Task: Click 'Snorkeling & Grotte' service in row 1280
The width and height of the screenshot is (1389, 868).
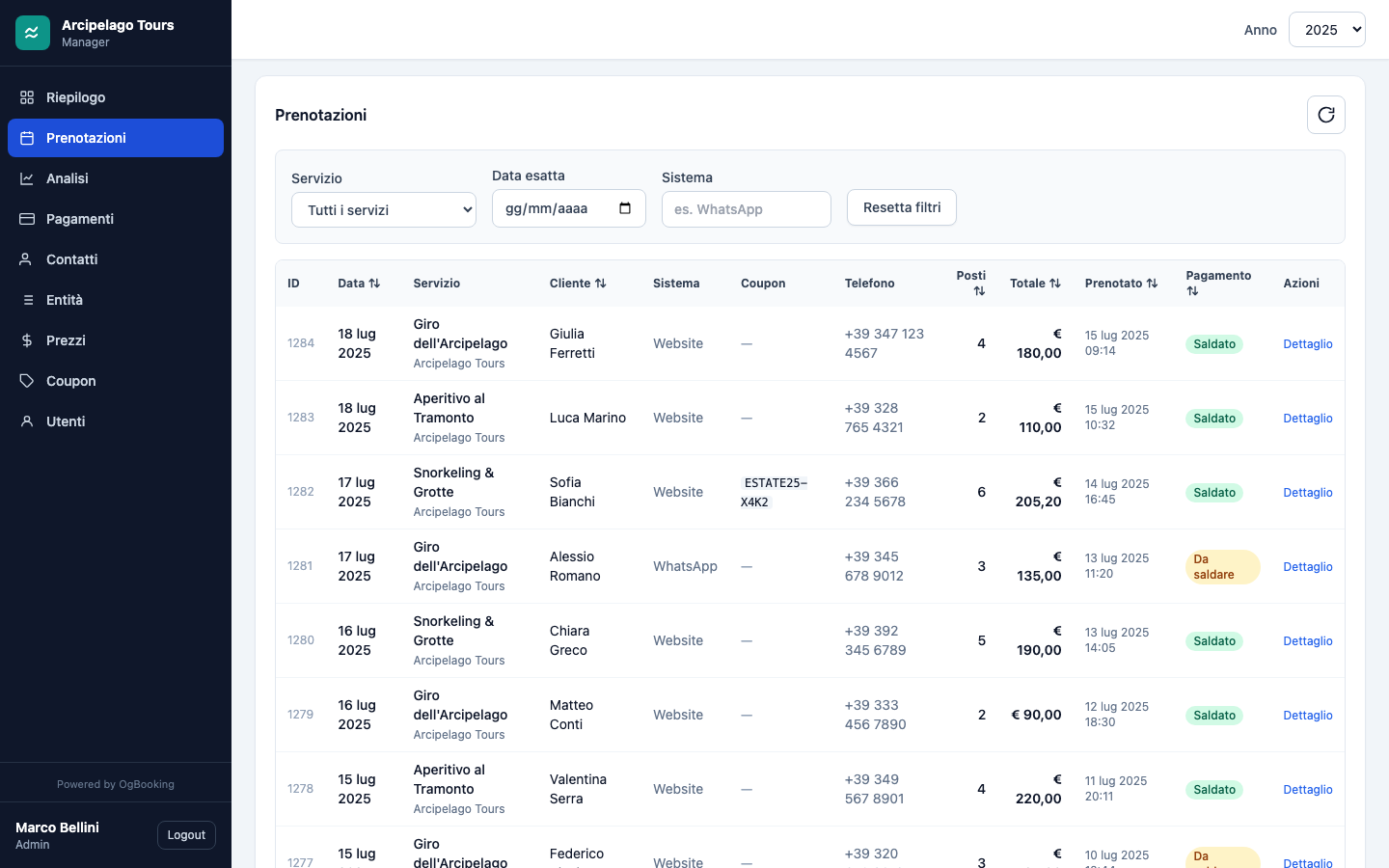Action: click(453, 631)
